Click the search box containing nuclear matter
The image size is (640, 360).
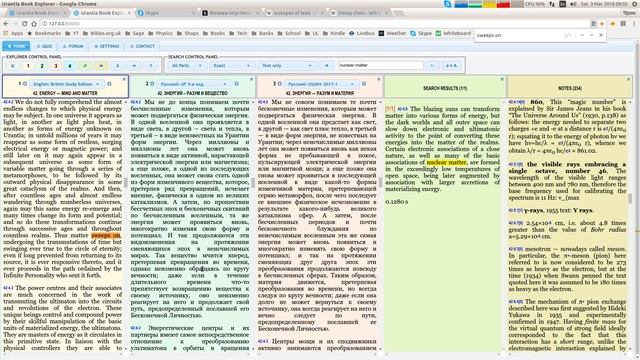[380, 65]
